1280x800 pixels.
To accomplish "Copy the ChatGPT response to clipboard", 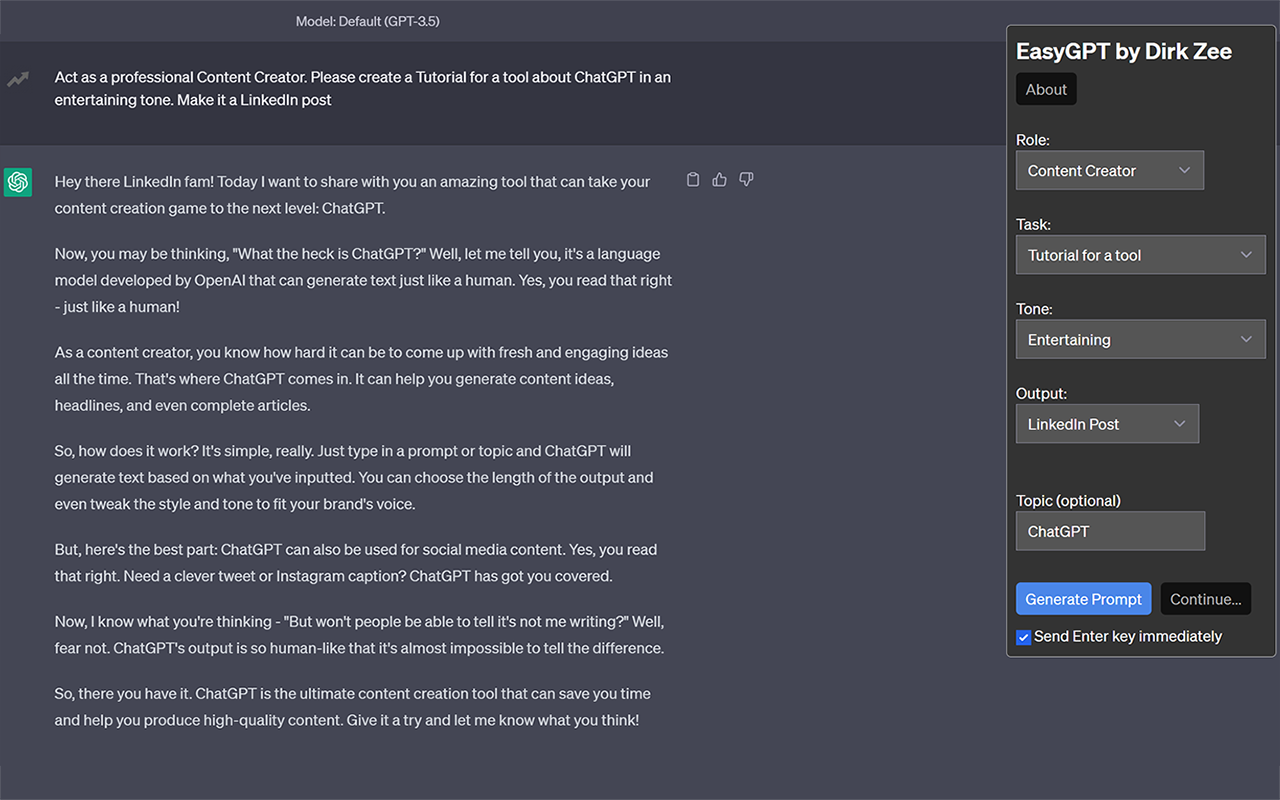I will [x=693, y=180].
